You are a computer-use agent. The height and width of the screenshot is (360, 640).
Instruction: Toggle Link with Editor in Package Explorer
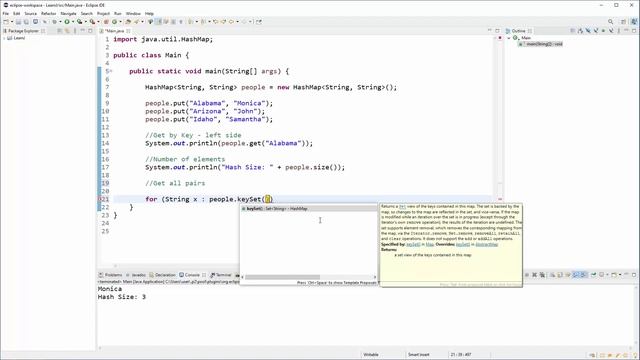coord(67,31)
